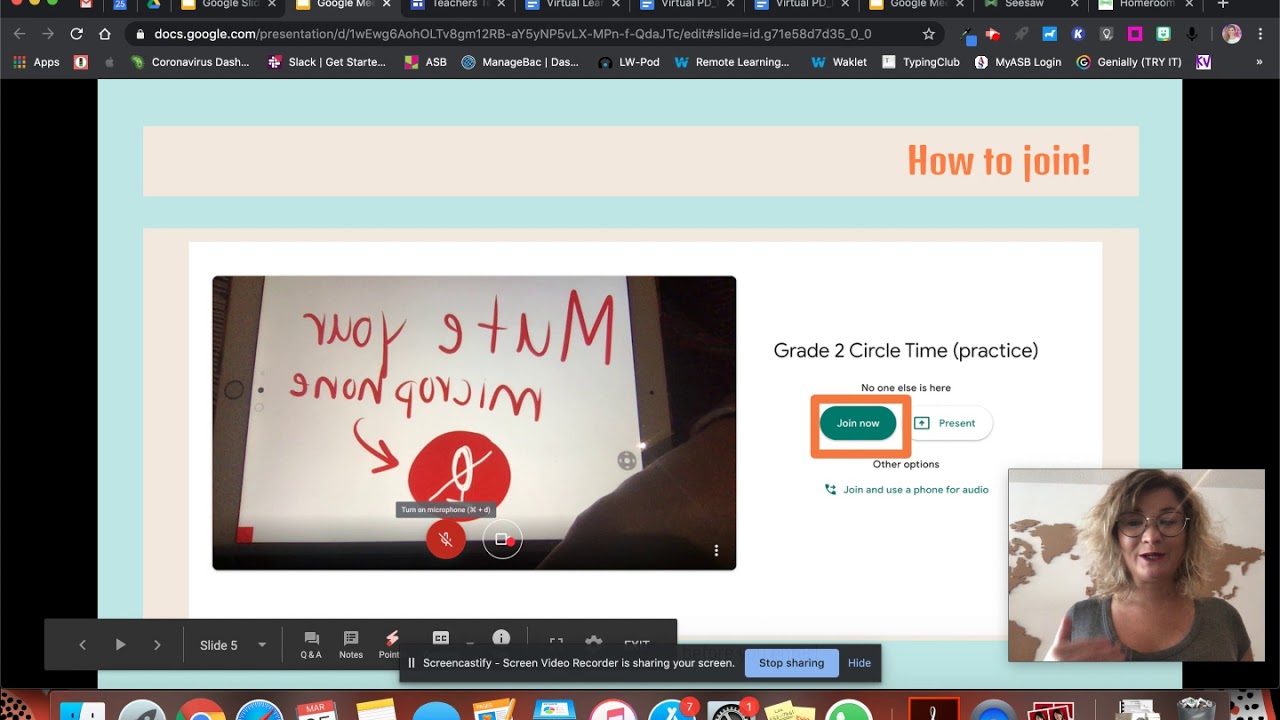This screenshot has width=1280, height=720.
Task: Click the green Join now button
Action: (x=858, y=423)
